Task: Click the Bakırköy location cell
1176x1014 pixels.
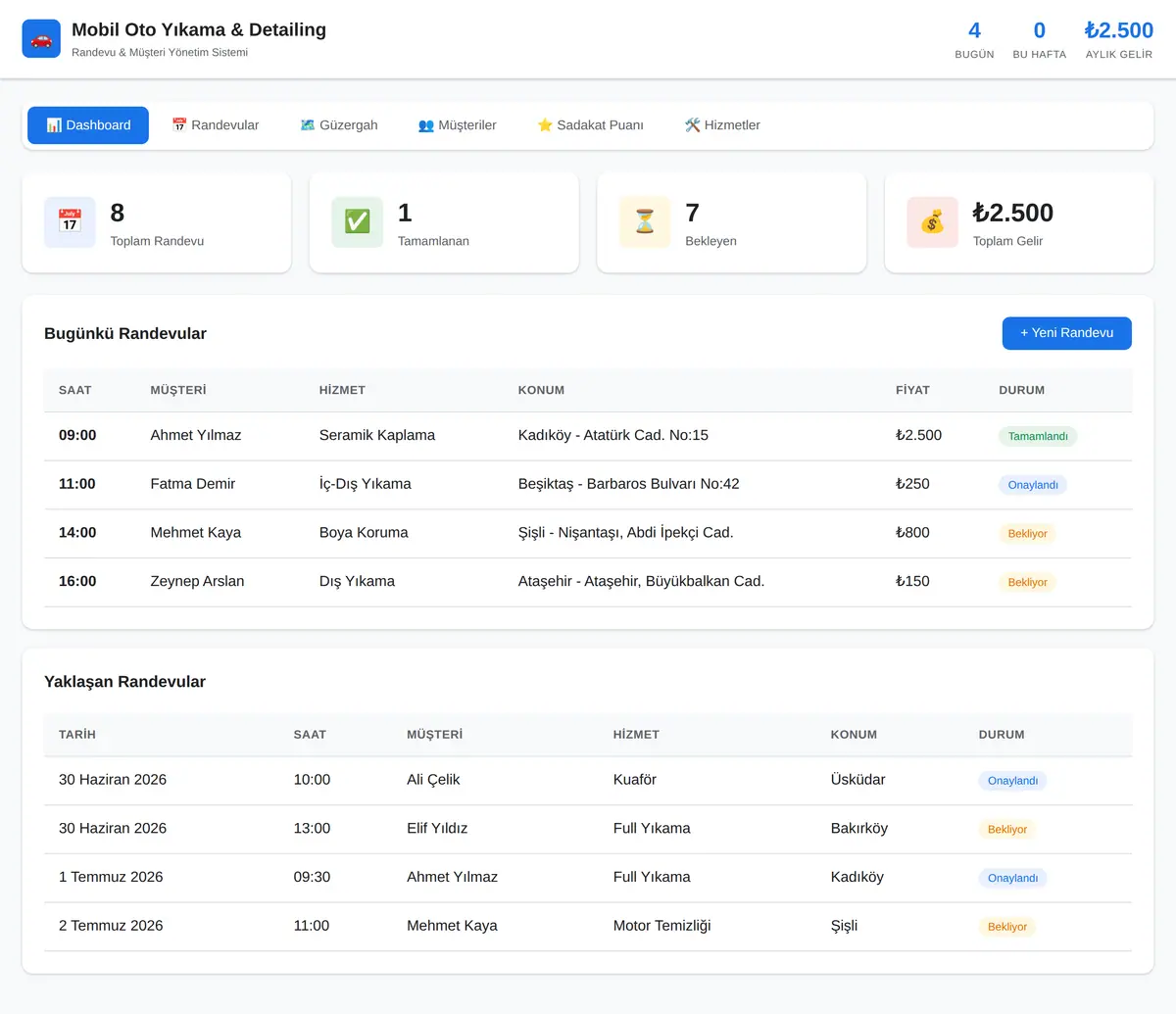Action: pyautogui.click(x=859, y=828)
